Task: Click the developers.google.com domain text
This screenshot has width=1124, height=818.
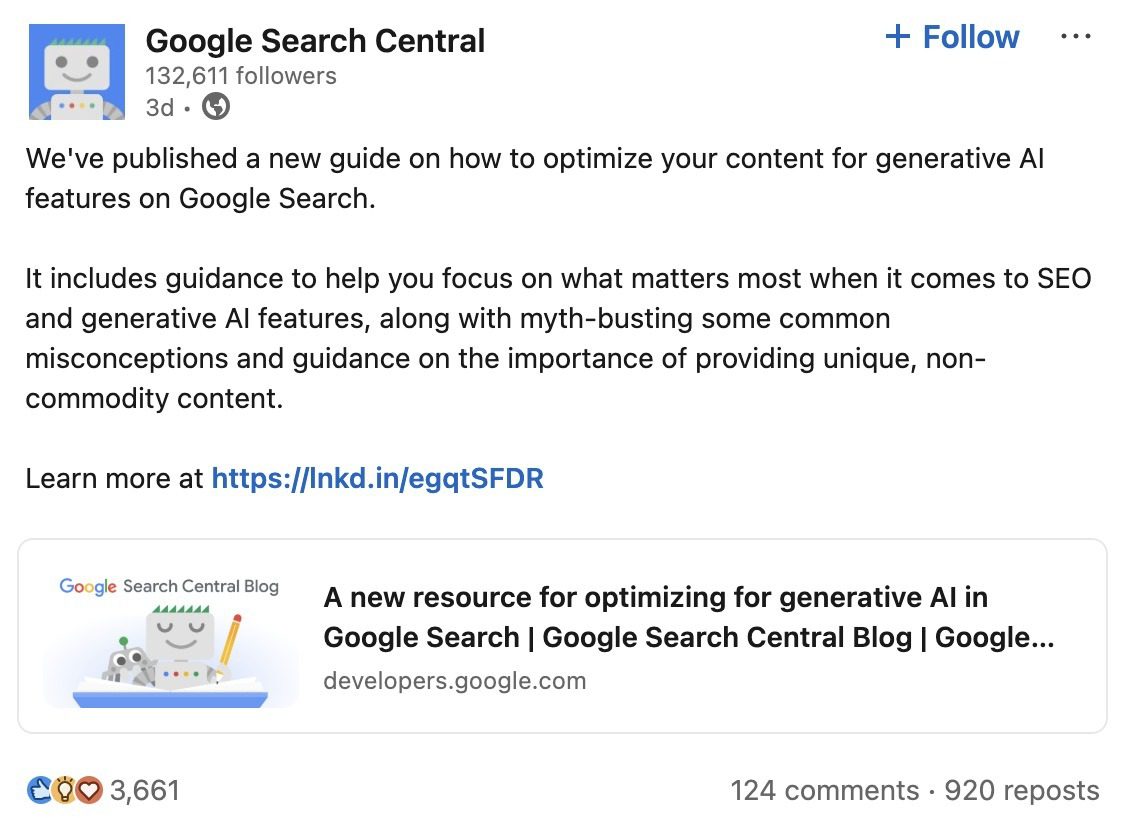Action: (x=454, y=680)
